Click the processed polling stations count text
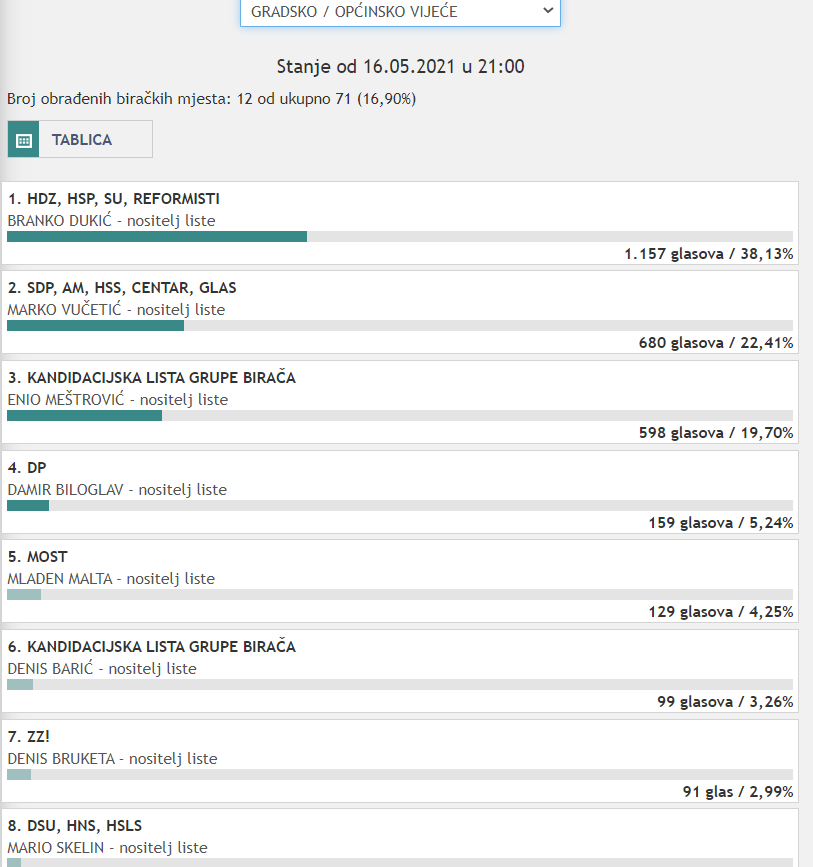813x867 pixels. point(211,99)
